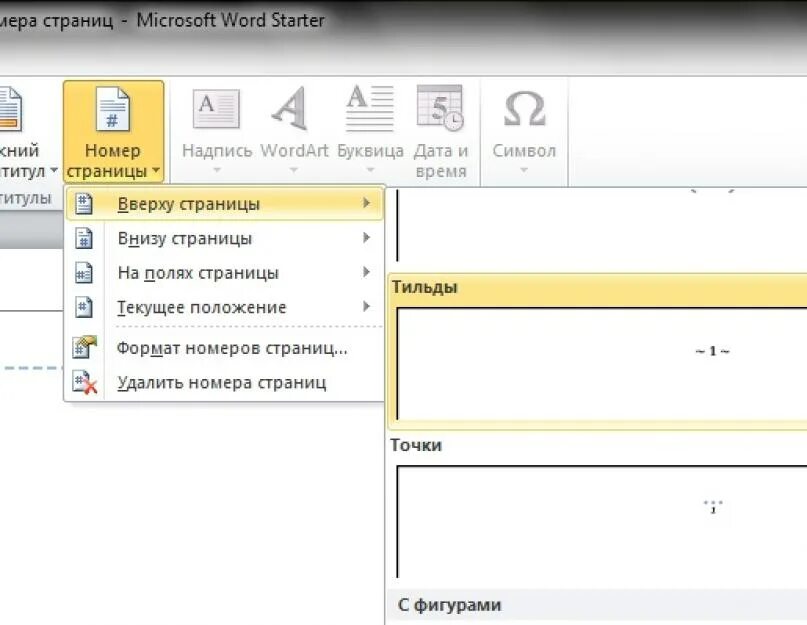This screenshot has height=625, width=807.
Task: Open the Надпись dropdown arrow
Action: [217, 169]
